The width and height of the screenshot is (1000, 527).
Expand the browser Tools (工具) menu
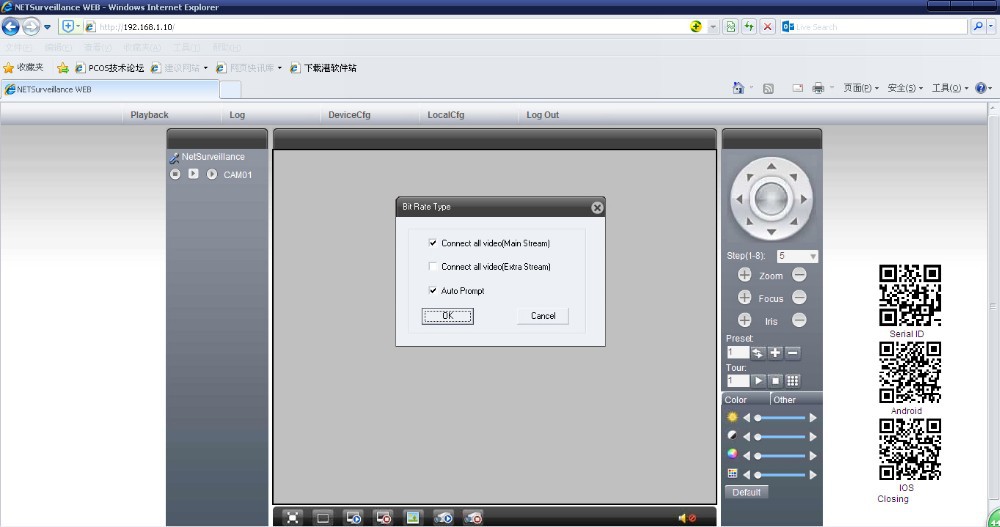pyautogui.click(x=949, y=88)
